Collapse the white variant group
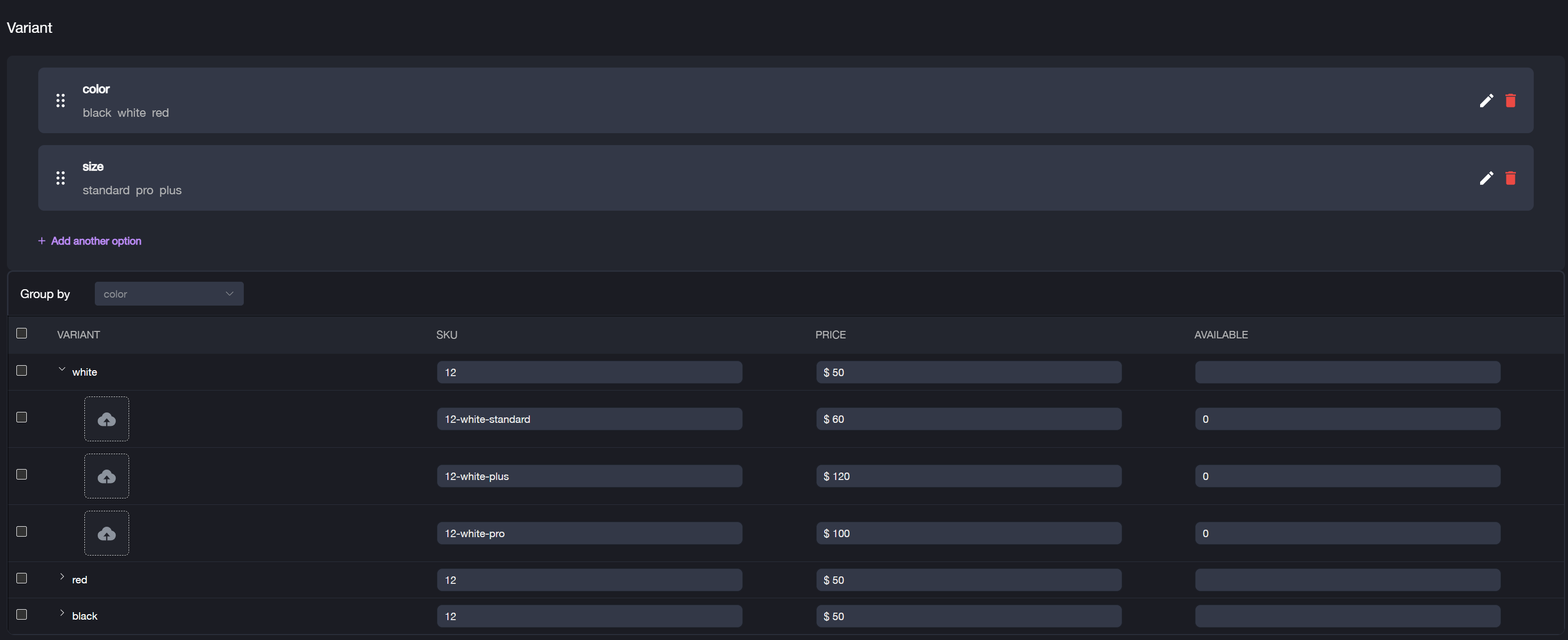 click(x=62, y=369)
